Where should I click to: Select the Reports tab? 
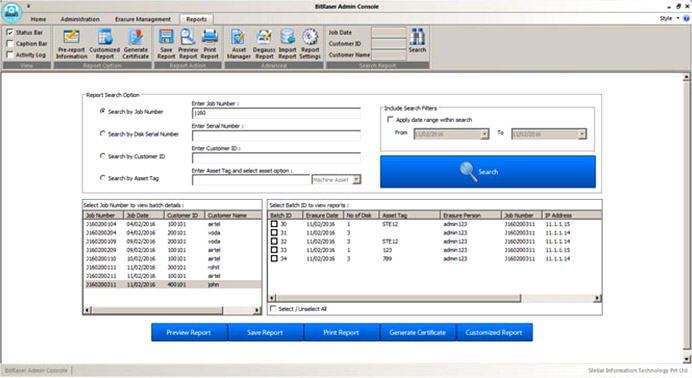pos(196,19)
